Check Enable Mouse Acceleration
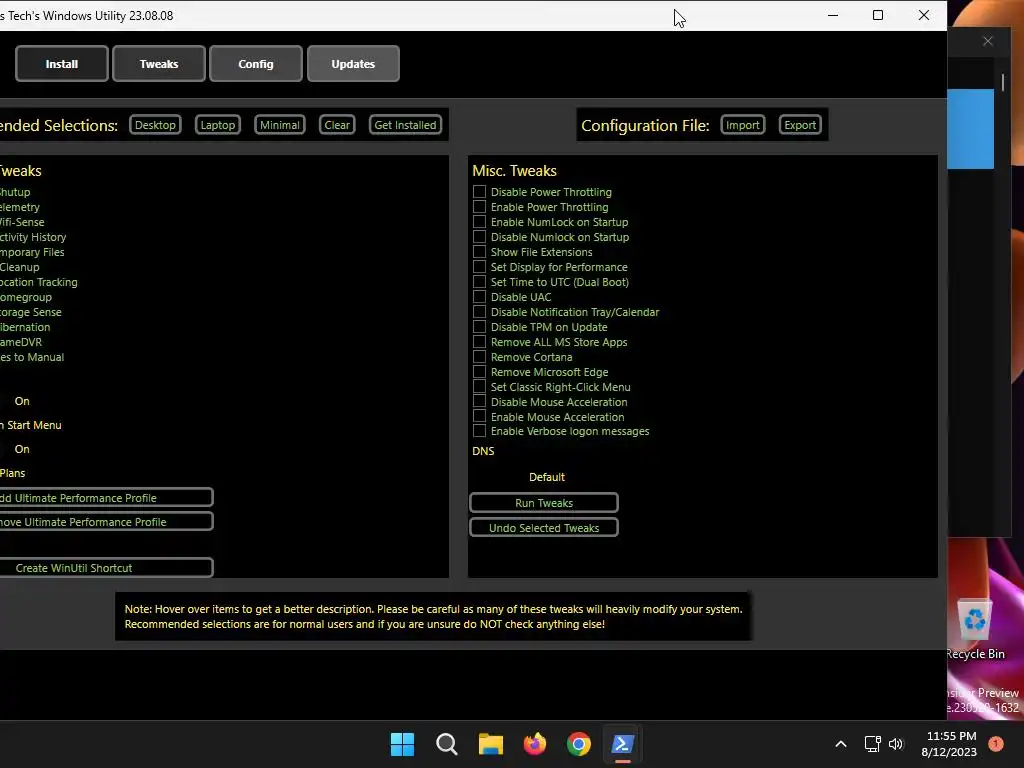 [x=479, y=417]
